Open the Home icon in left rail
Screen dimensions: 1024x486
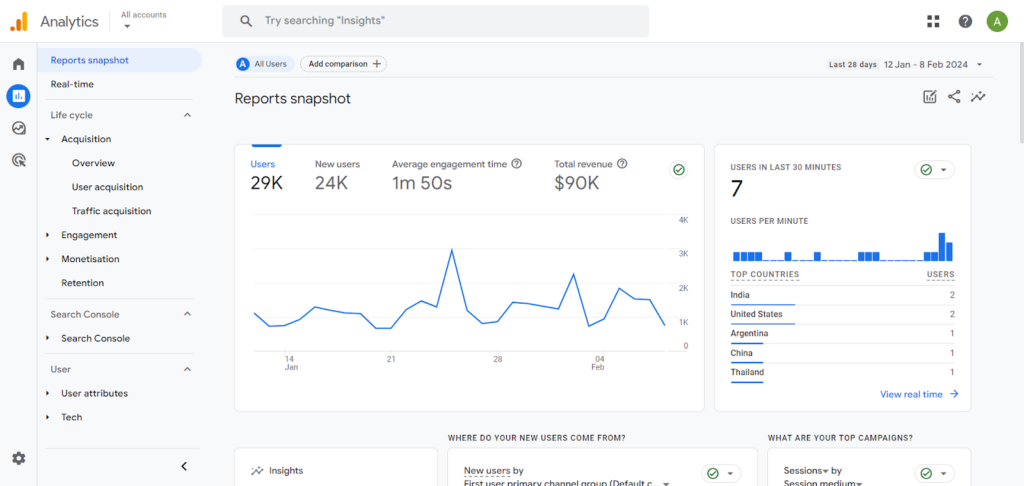[18, 64]
